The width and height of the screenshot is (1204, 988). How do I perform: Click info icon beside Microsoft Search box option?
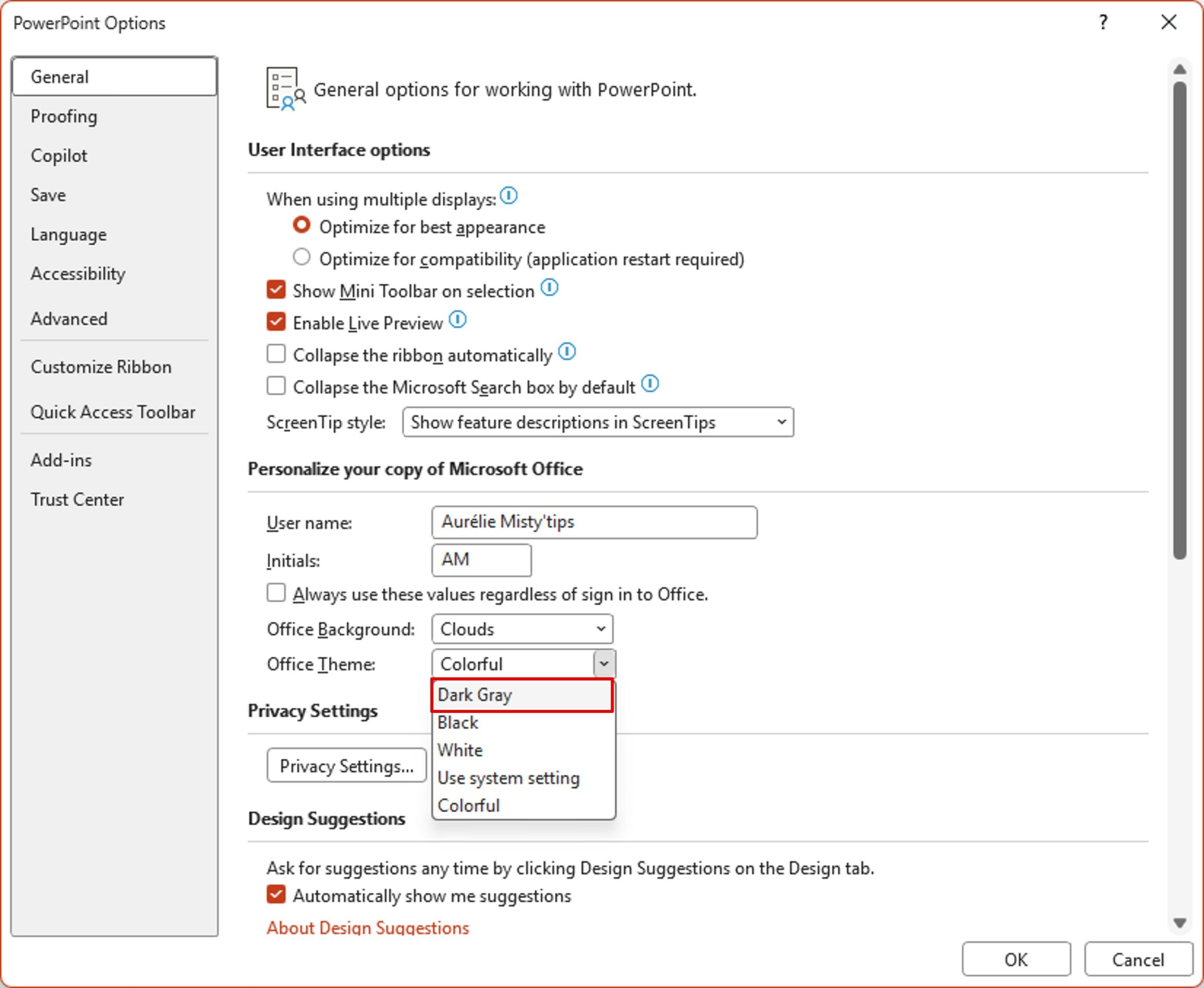click(650, 384)
